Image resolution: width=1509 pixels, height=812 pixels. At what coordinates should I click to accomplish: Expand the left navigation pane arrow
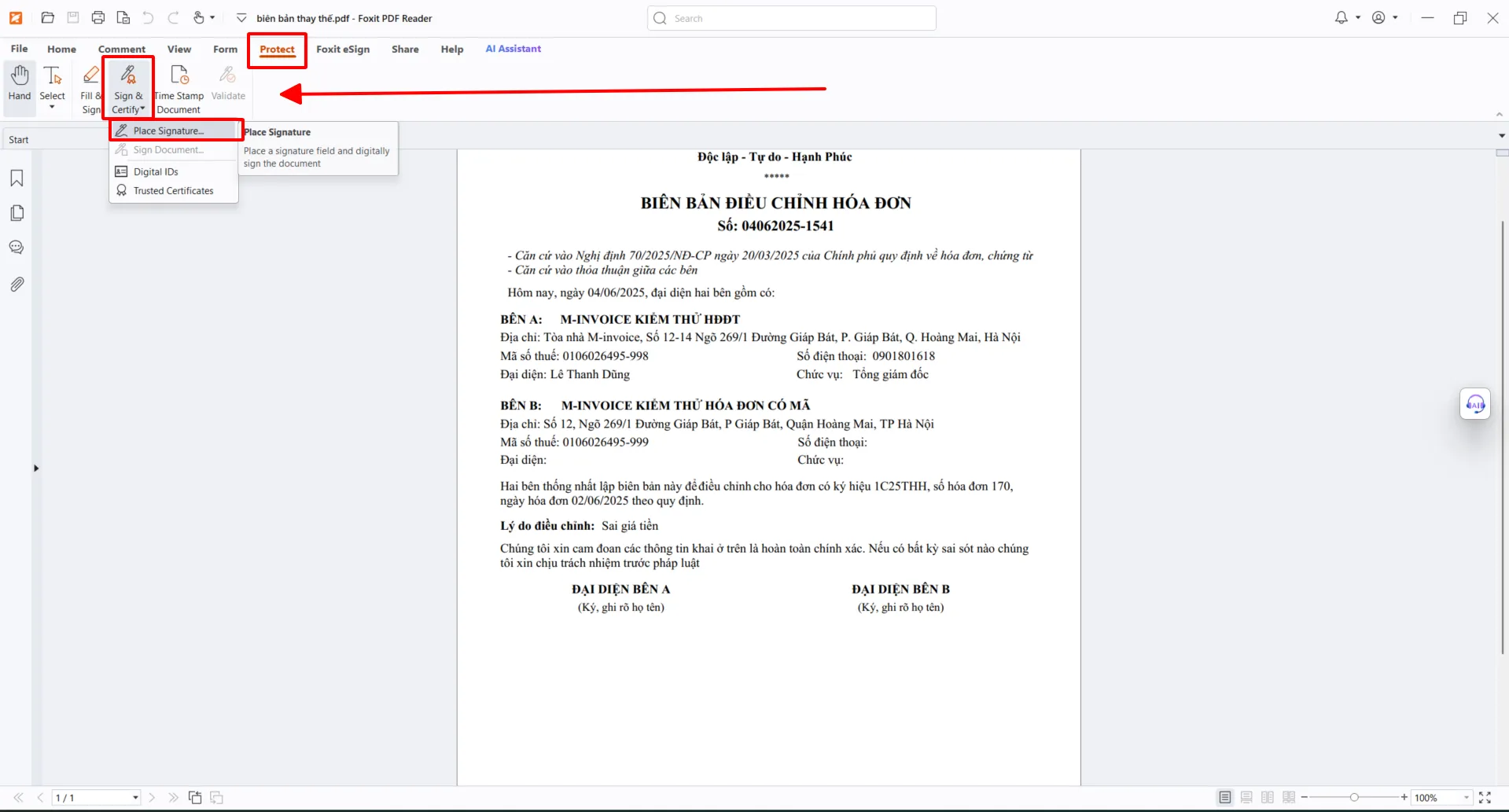[36, 468]
